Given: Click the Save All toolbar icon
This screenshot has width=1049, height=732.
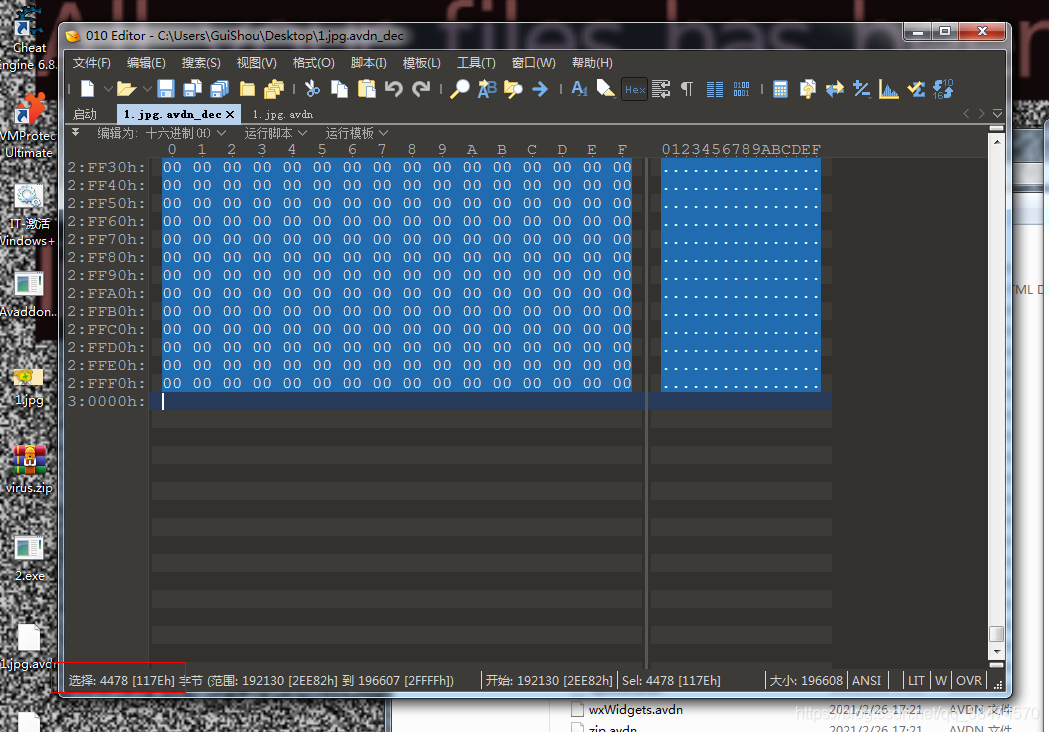Looking at the screenshot, I should coord(219,88).
